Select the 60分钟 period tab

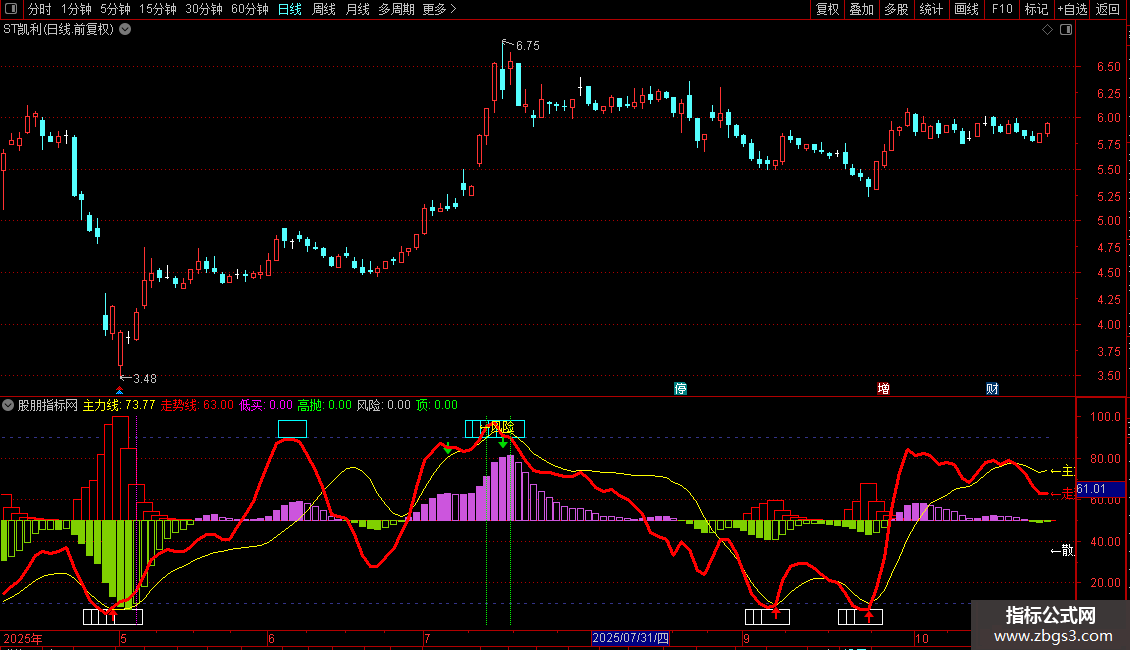click(x=249, y=9)
